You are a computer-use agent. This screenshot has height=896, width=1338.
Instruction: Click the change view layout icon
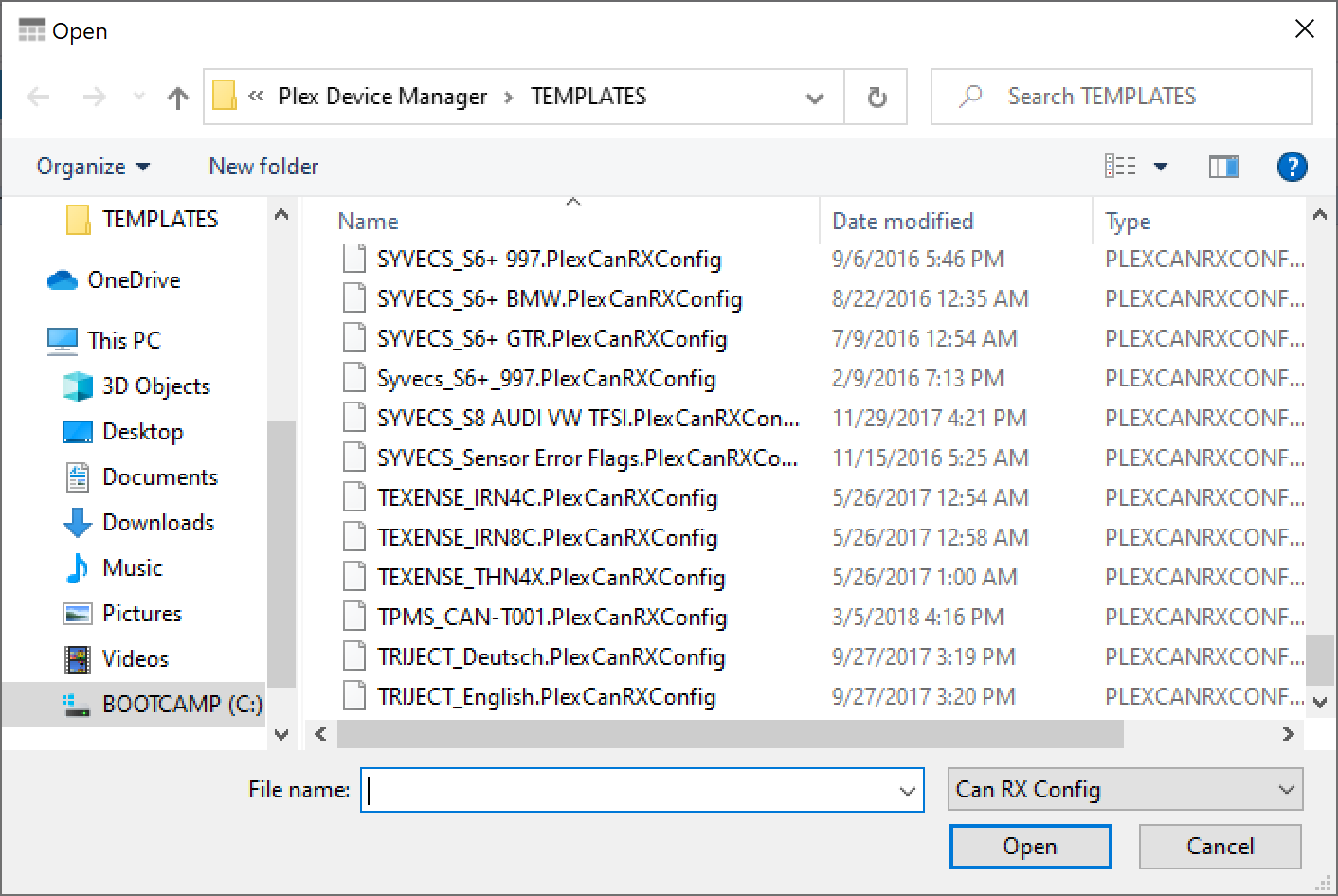1121,167
